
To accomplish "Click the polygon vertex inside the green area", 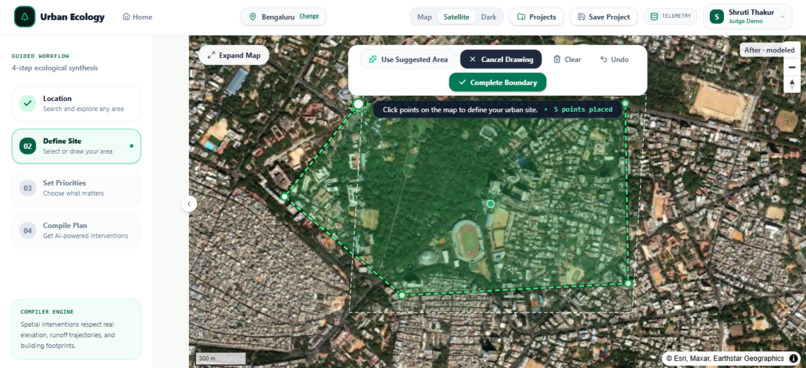I will point(490,204).
